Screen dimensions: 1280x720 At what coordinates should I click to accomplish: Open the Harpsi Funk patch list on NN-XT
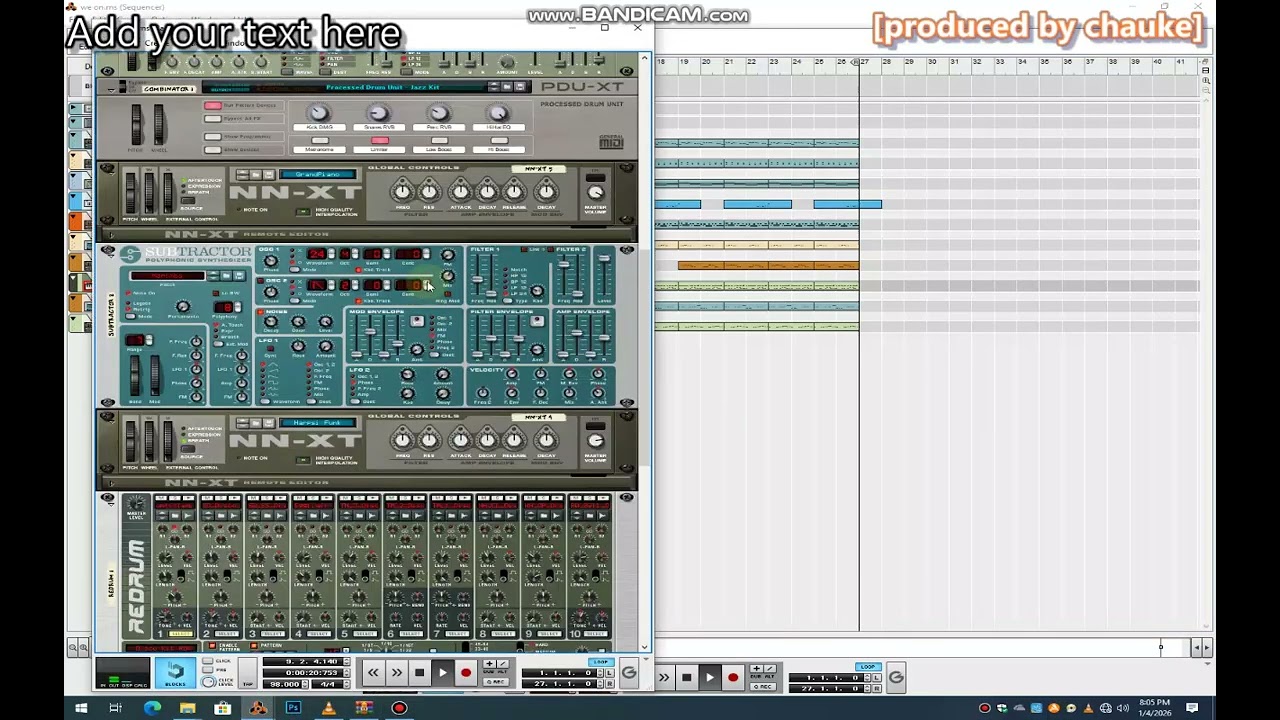pos(318,422)
